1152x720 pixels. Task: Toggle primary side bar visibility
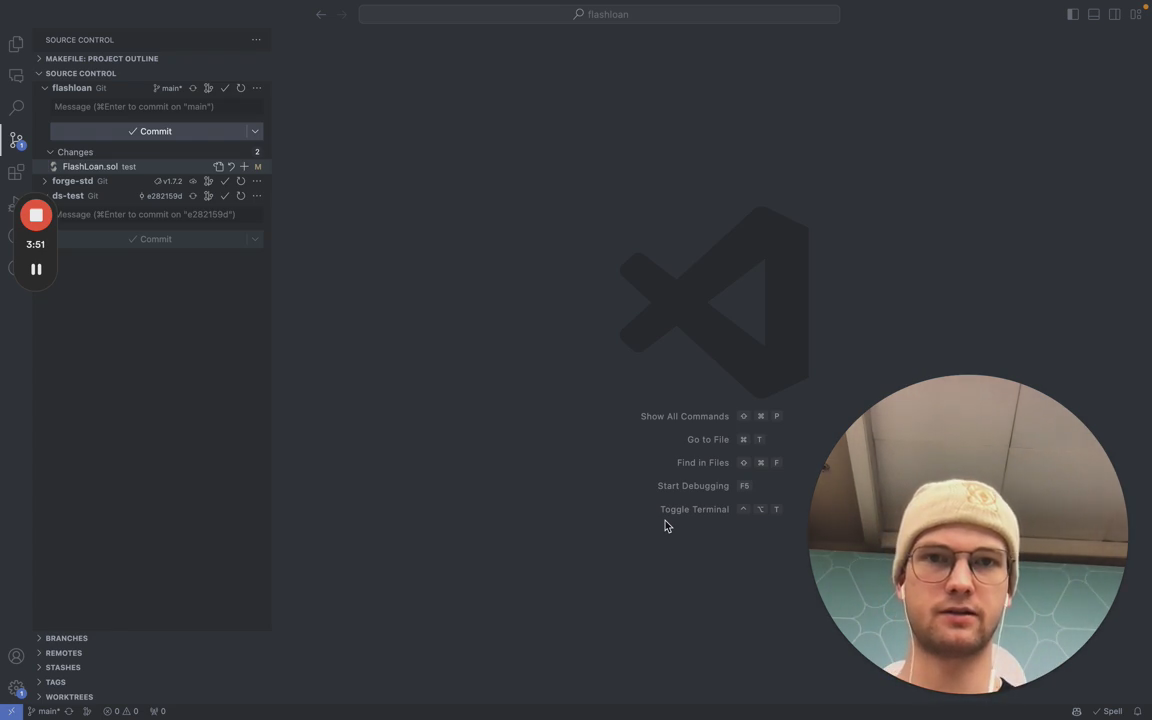coord(1073,14)
